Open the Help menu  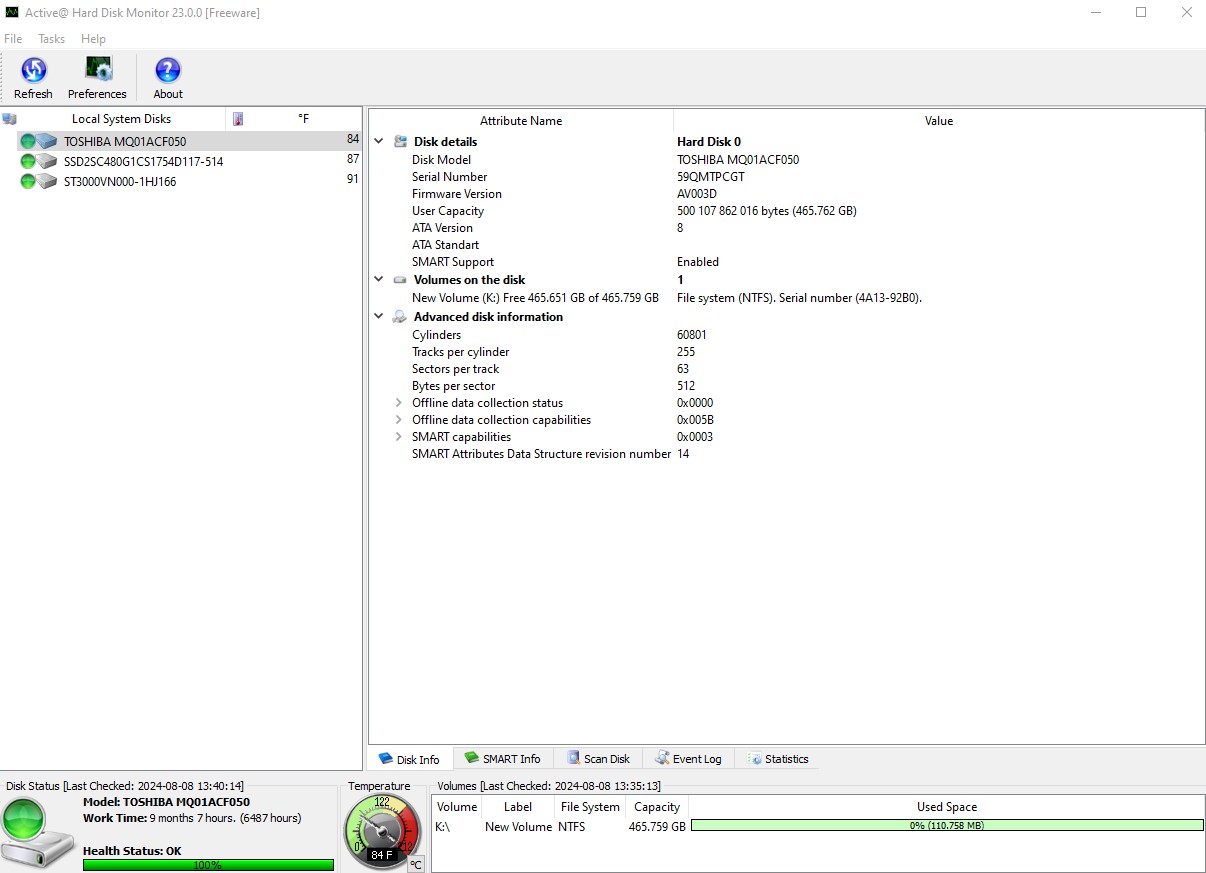pos(93,39)
